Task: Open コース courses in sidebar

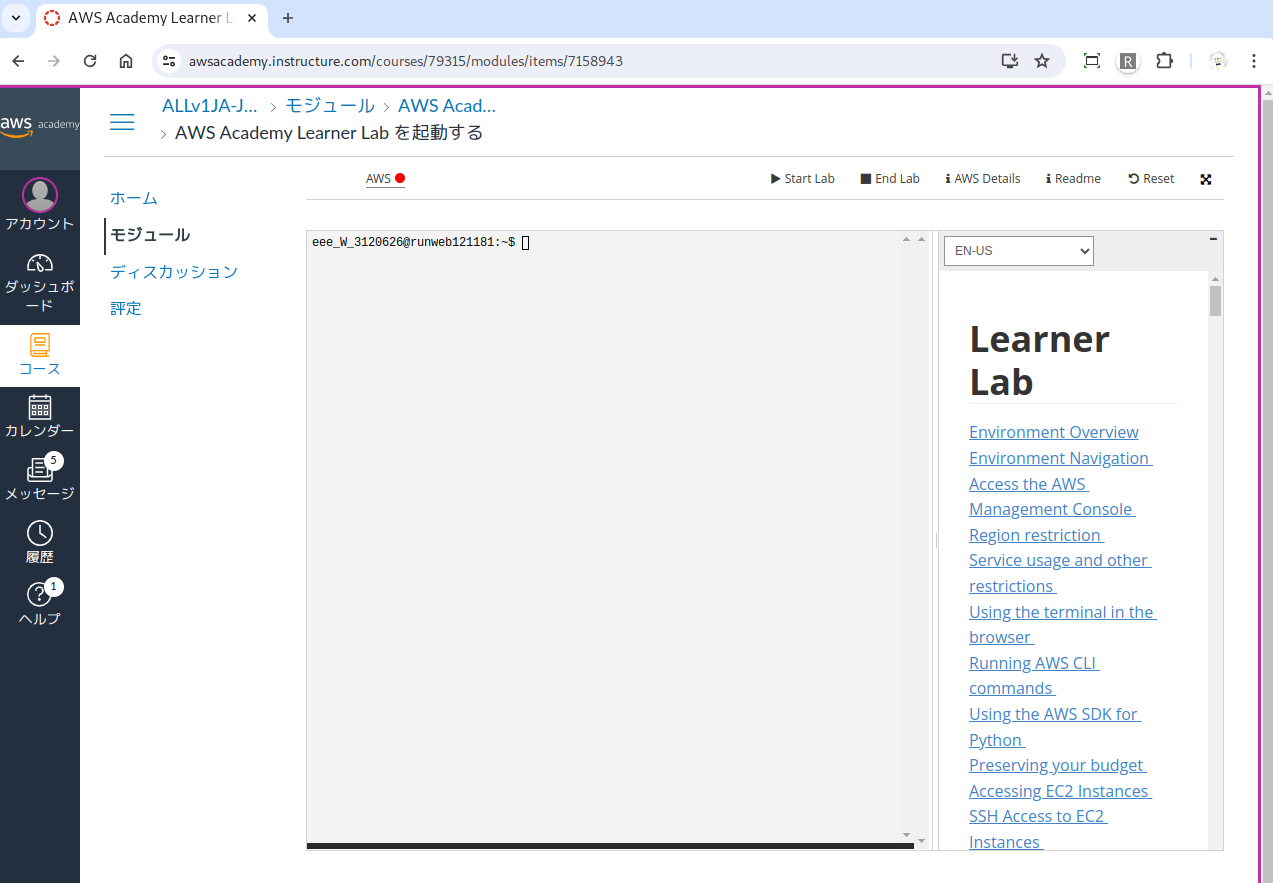Action: tap(40, 355)
